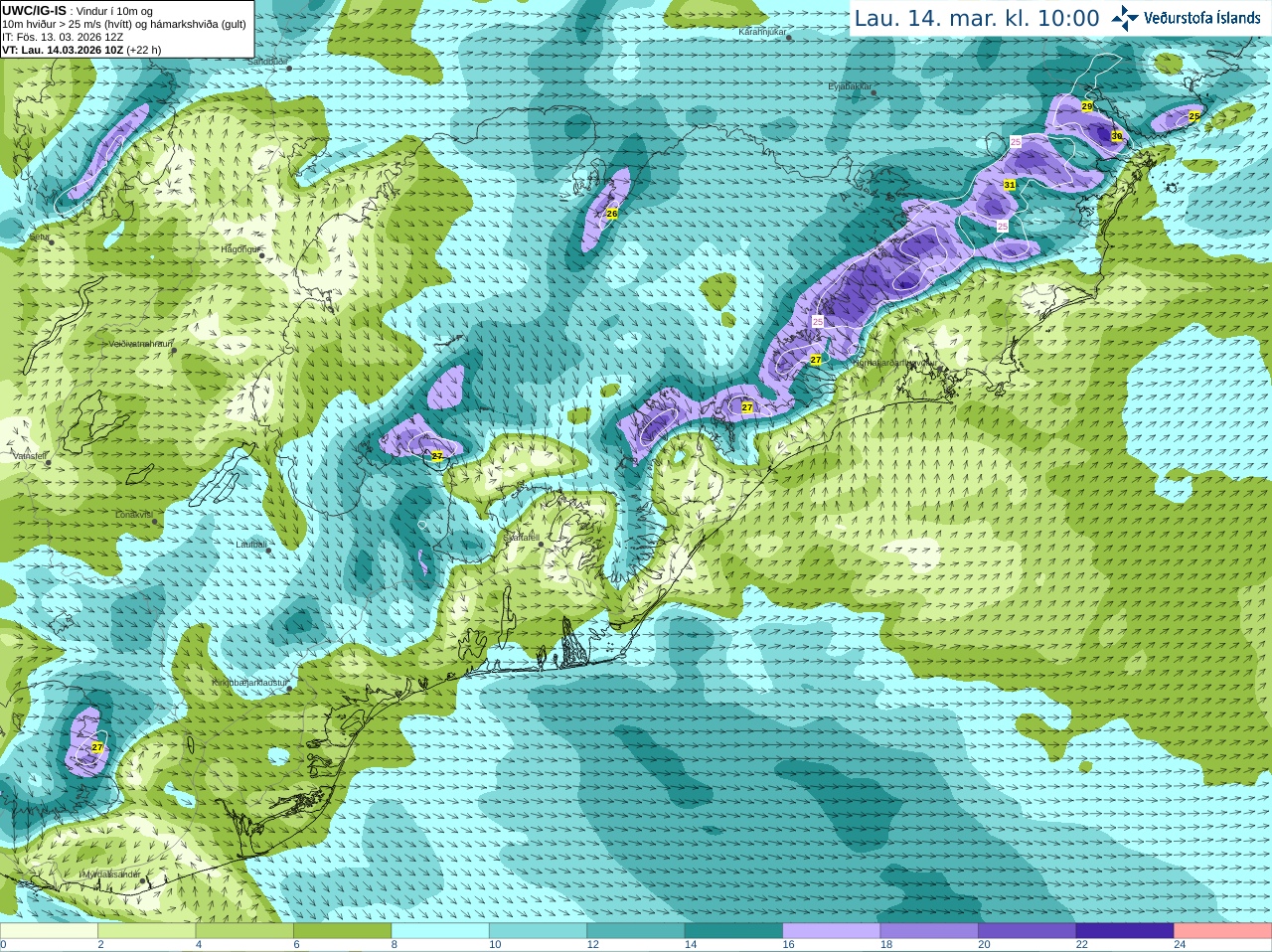
Task: Click the 10–12 m/s turquoise legend swatch
Action: 538,931
